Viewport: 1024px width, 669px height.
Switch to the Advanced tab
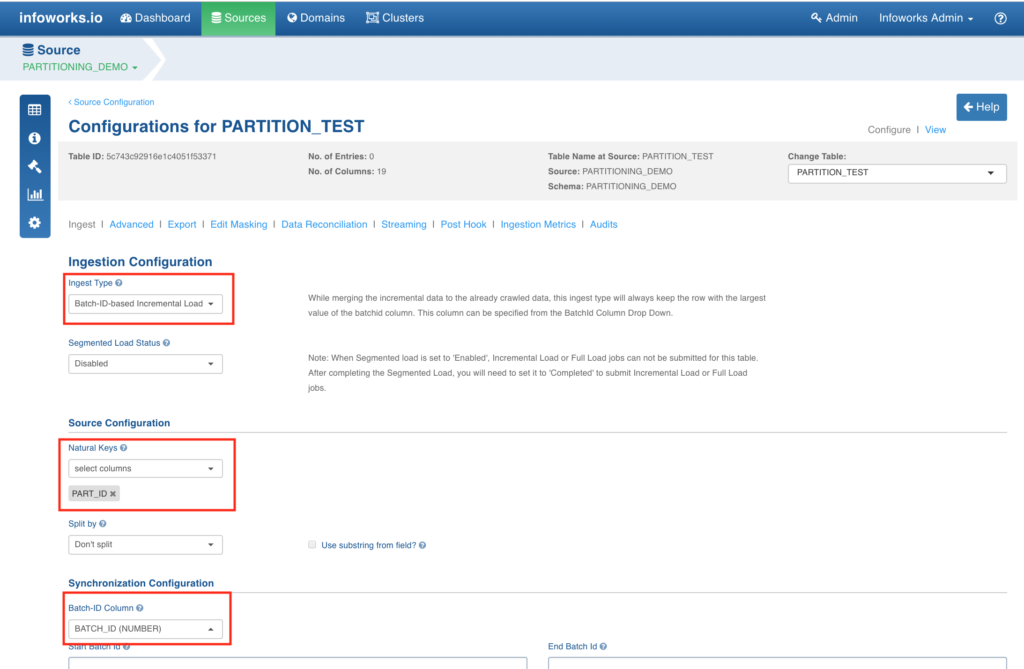pos(131,224)
